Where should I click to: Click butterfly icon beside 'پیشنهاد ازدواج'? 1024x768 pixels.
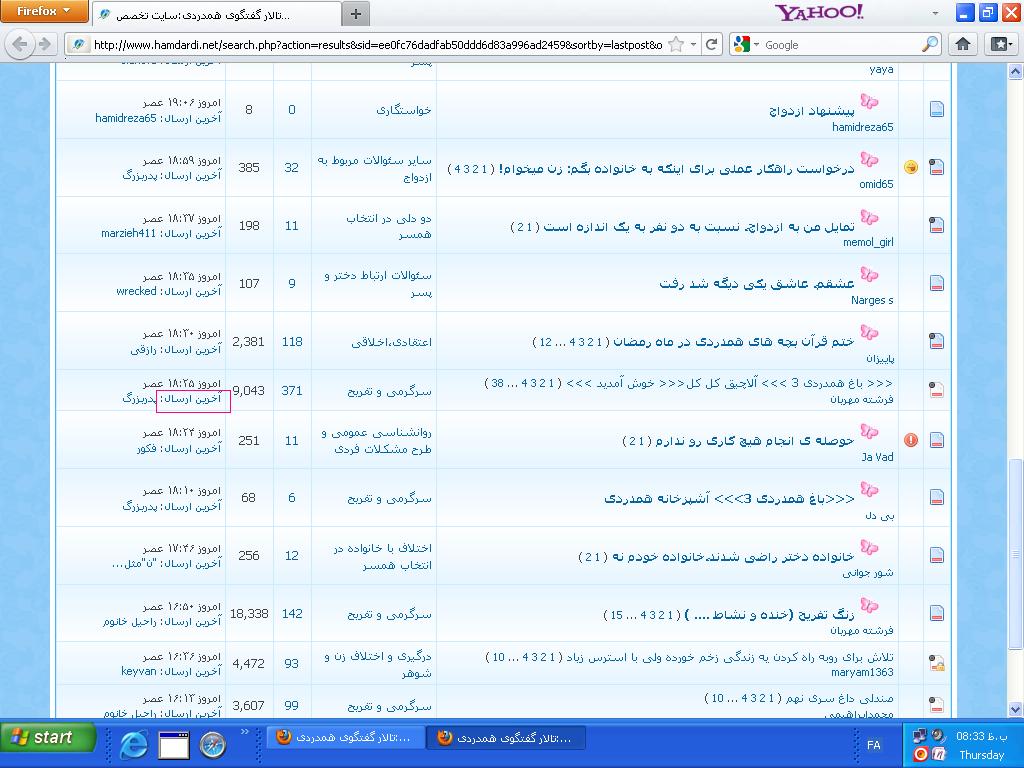click(869, 101)
